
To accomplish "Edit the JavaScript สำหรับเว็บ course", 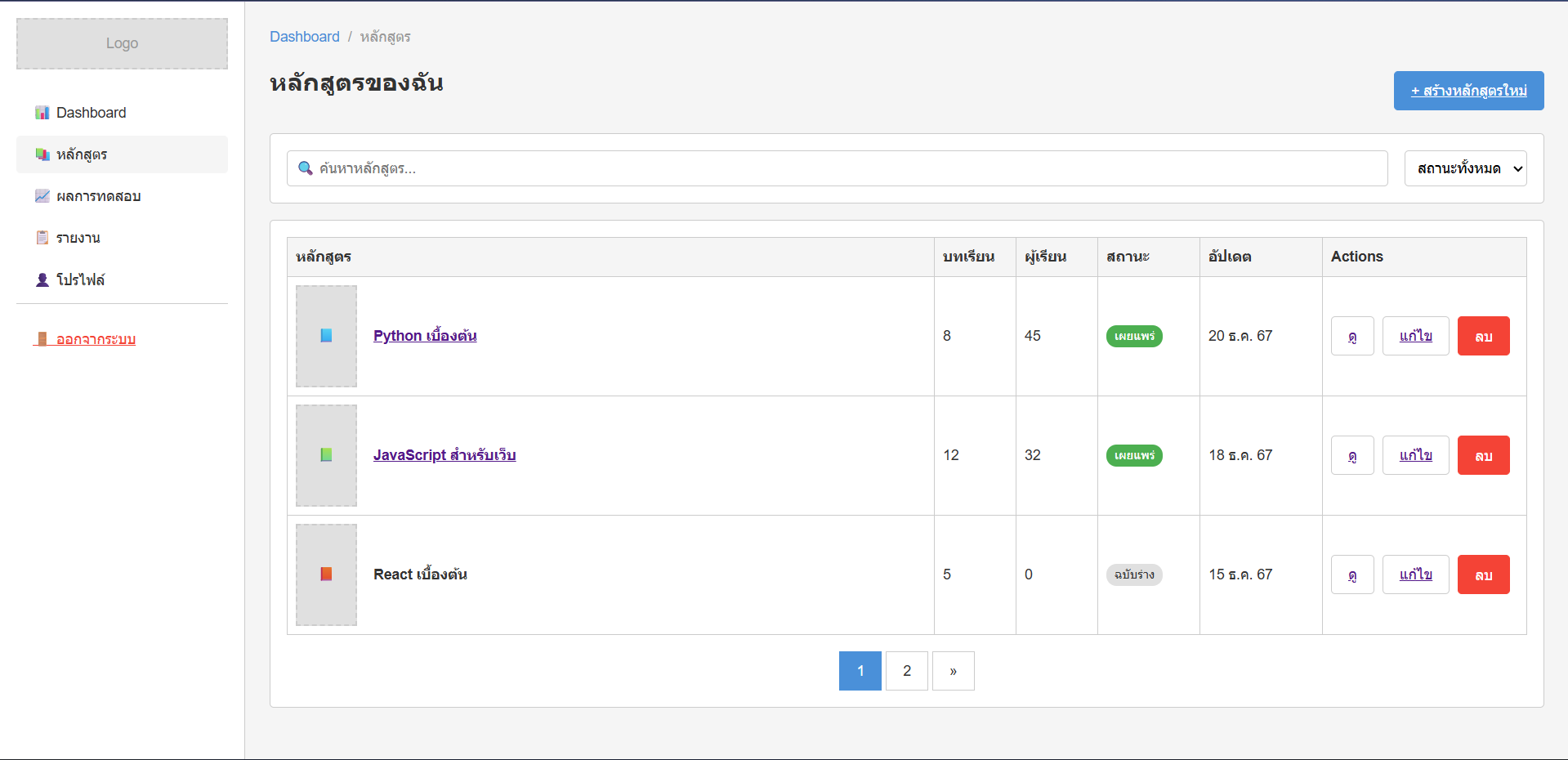I will click(1415, 455).
